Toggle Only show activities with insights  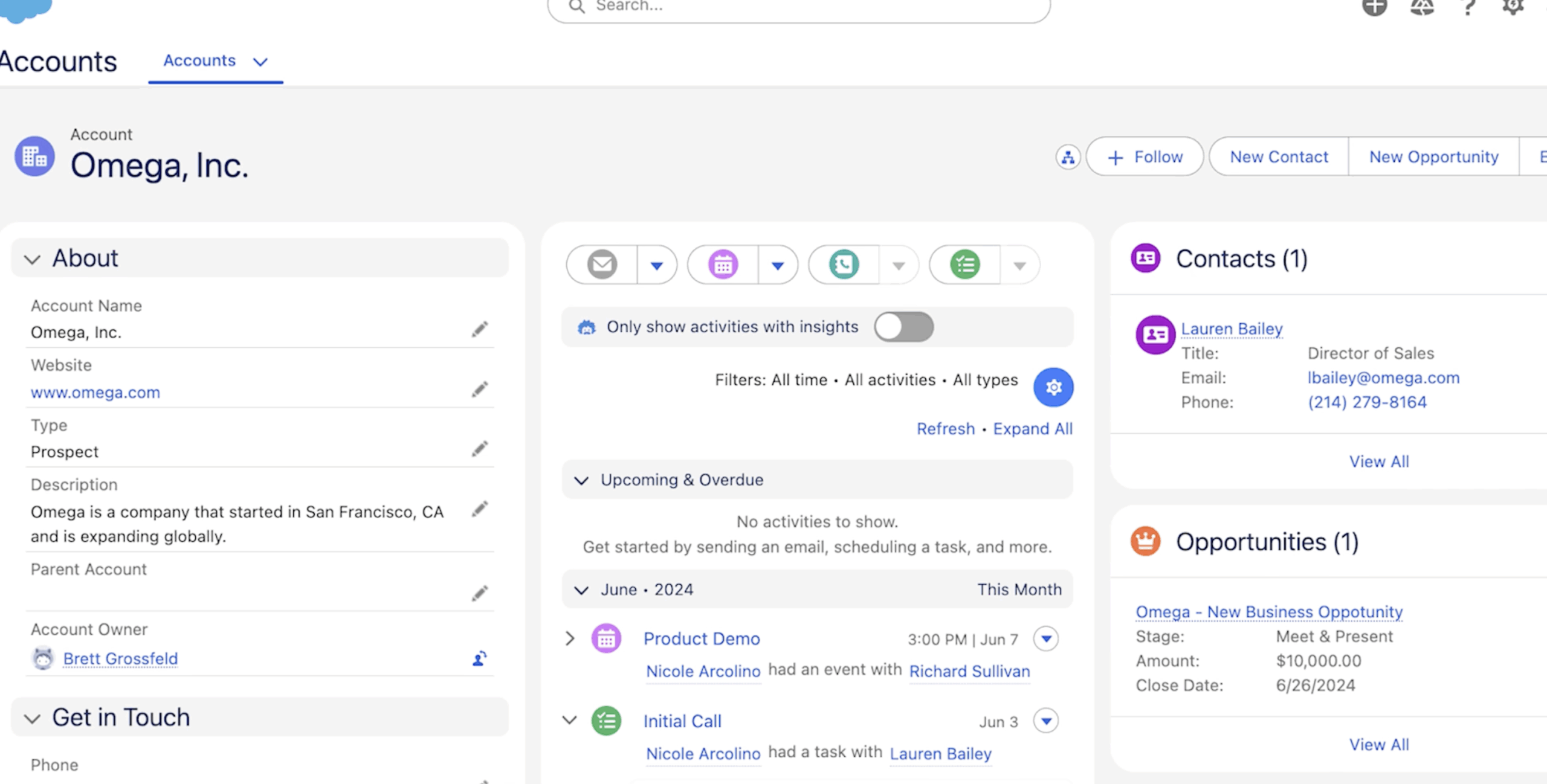(x=903, y=326)
